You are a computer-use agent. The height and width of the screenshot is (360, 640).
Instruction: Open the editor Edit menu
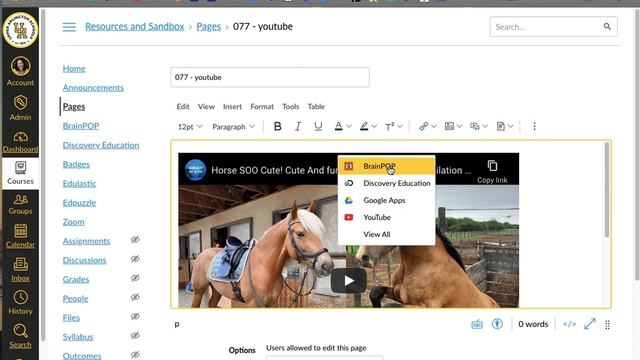(x=183, y=107)
